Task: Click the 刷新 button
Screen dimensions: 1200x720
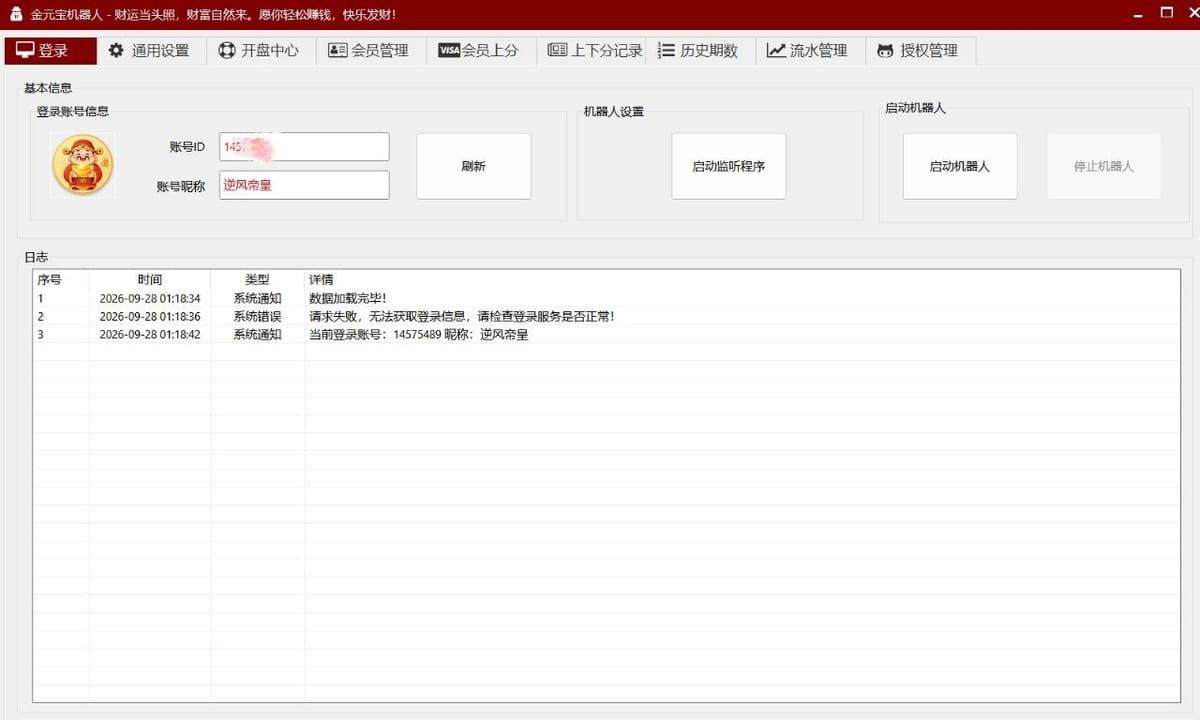Action: (x=474, y=166)
